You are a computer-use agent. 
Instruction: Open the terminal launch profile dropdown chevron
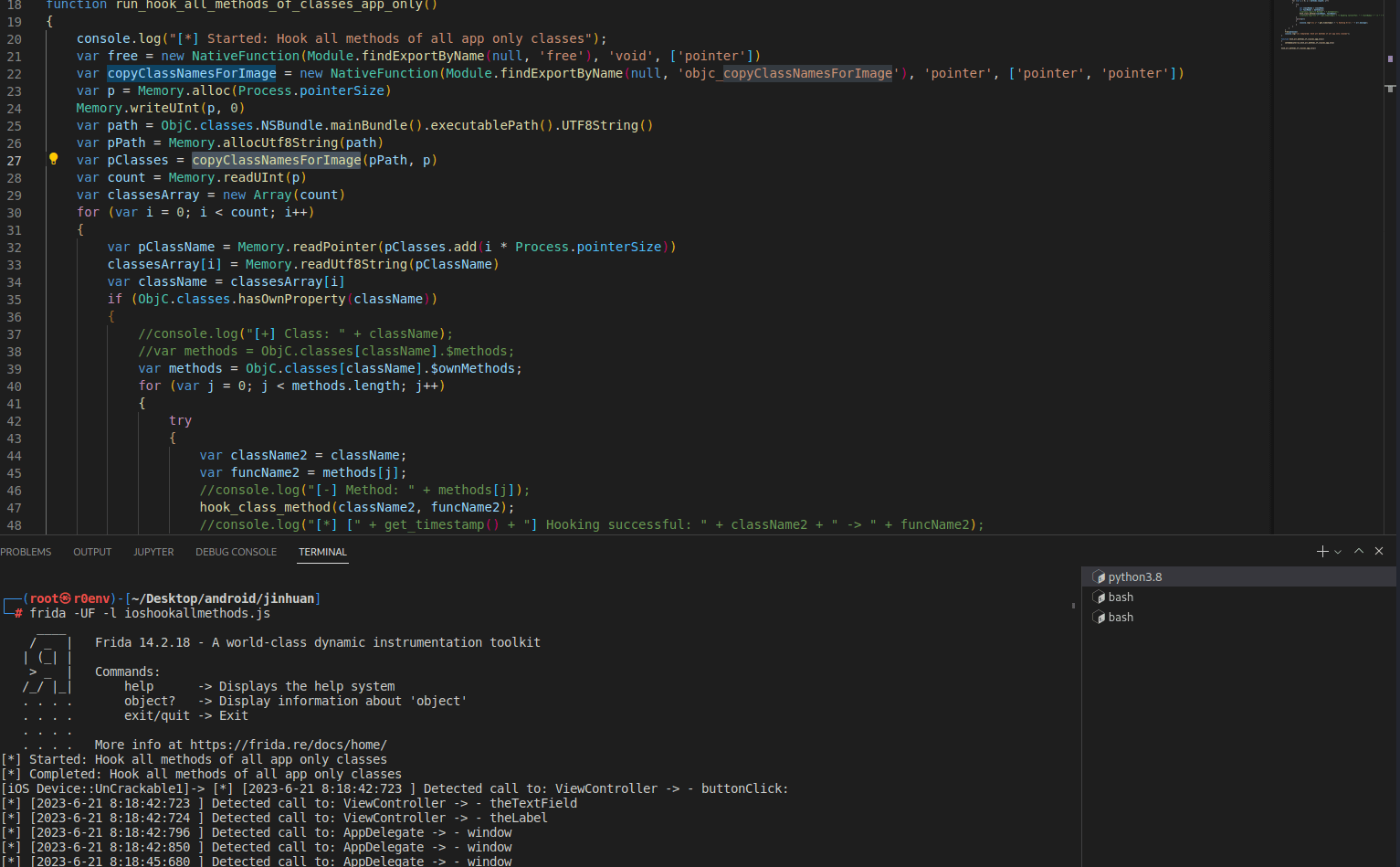pos(1338,552)
